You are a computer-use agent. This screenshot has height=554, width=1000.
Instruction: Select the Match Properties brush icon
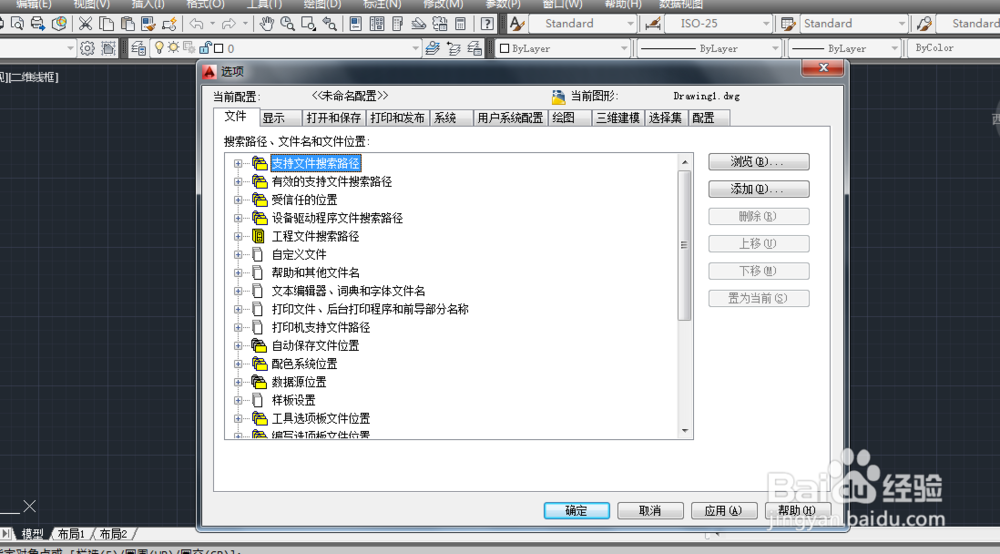[149, 24]
